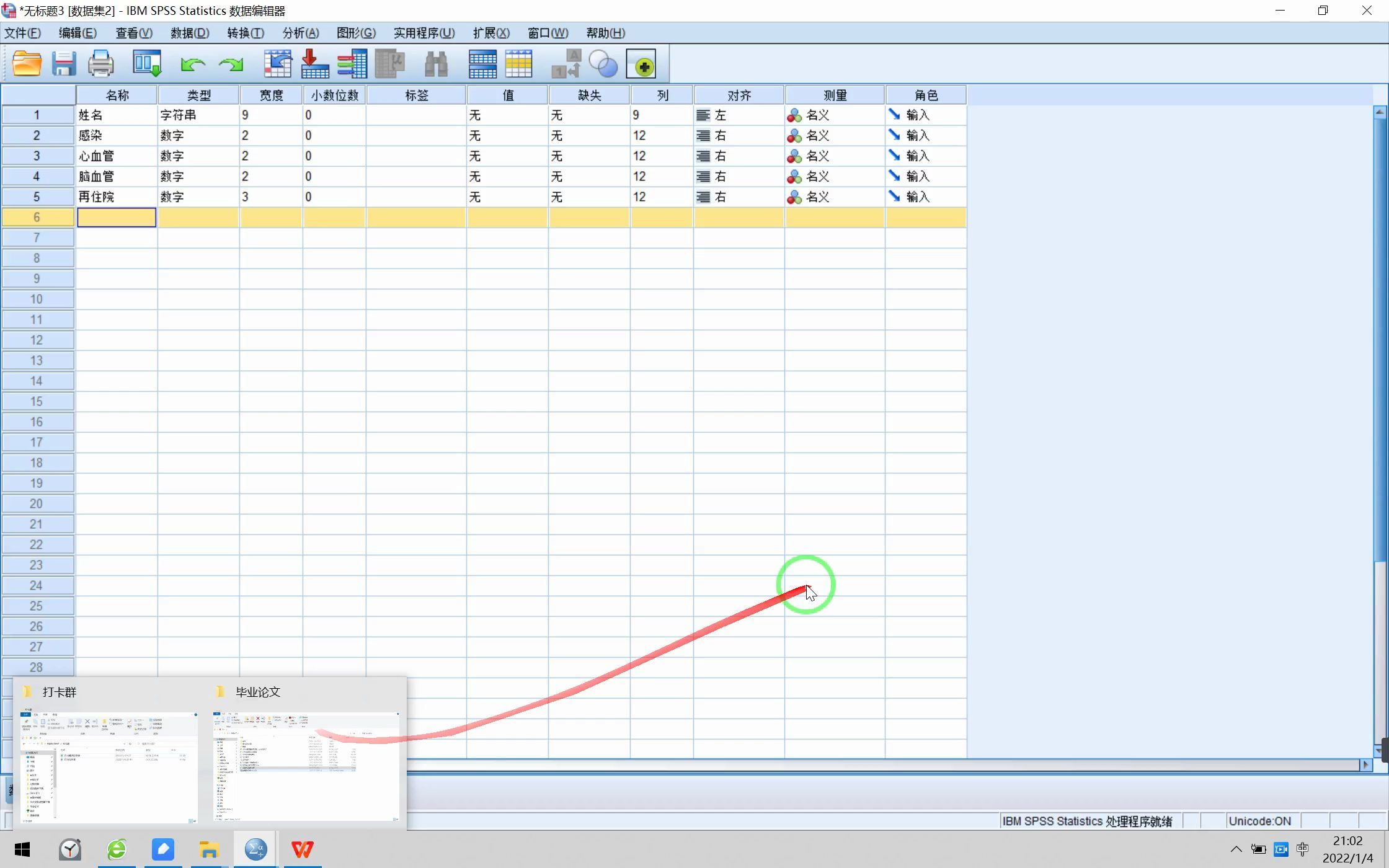The width and height of the screenshot is (1389, 868).
Task: Open the 窗口(W) menu
Action: [548, 33]
